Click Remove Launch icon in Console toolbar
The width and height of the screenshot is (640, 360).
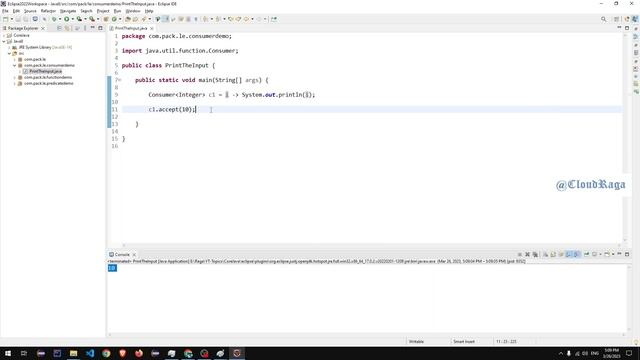[x=527, y=254]
